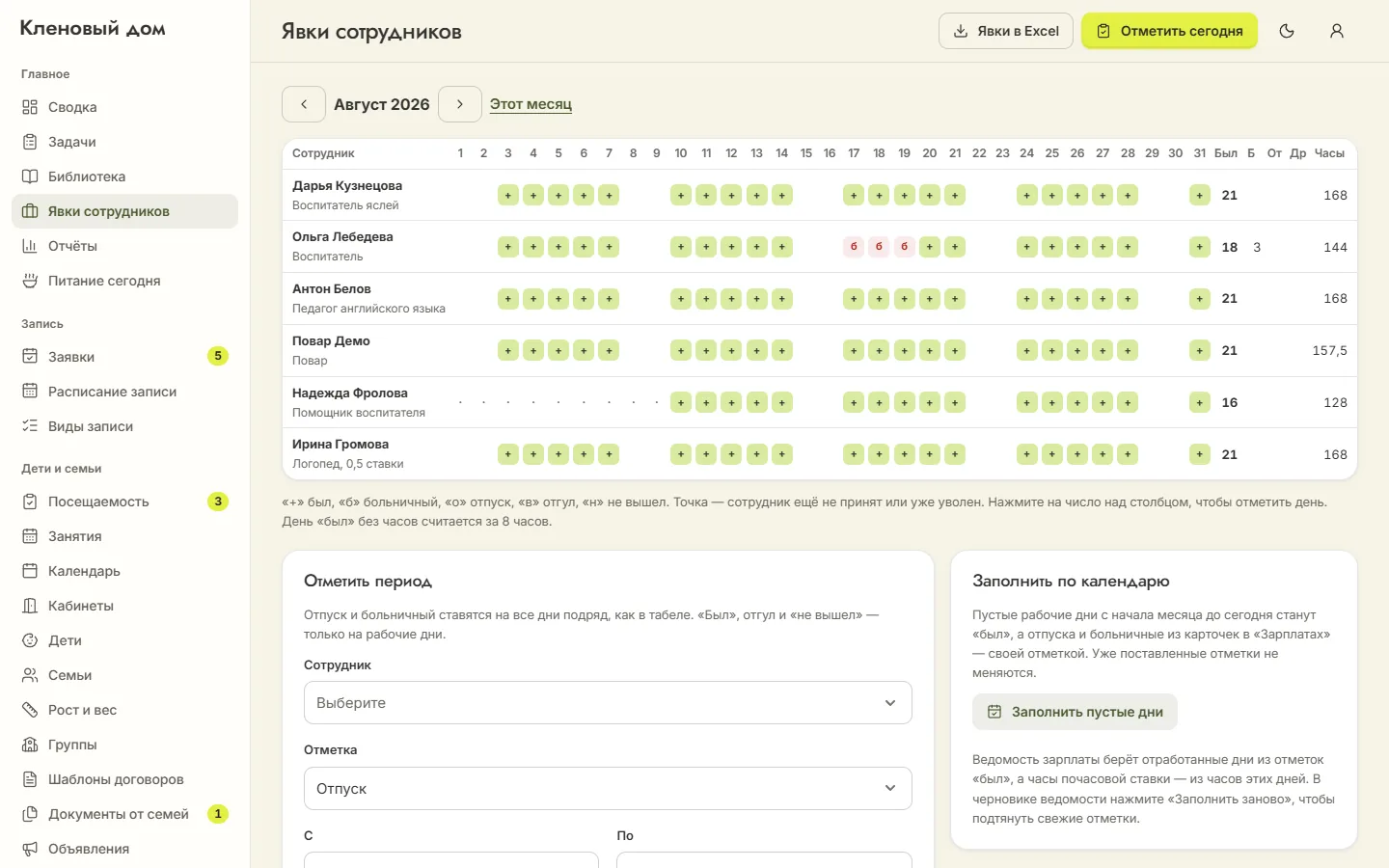The height and width of the screenshot is (868, 1389).
Task: Open Объявления megaphone icon
Action: 30,849
